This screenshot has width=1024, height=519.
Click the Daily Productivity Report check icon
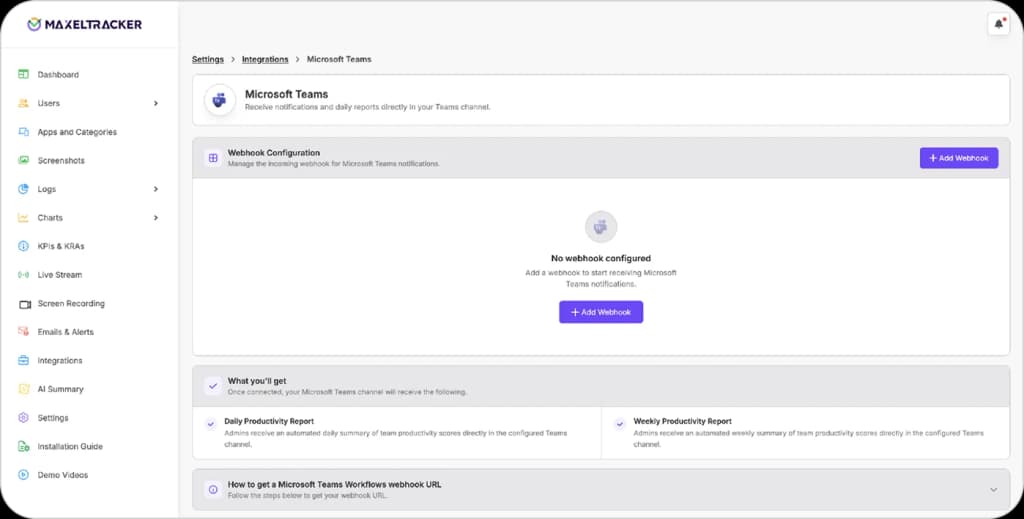point(211,424)
